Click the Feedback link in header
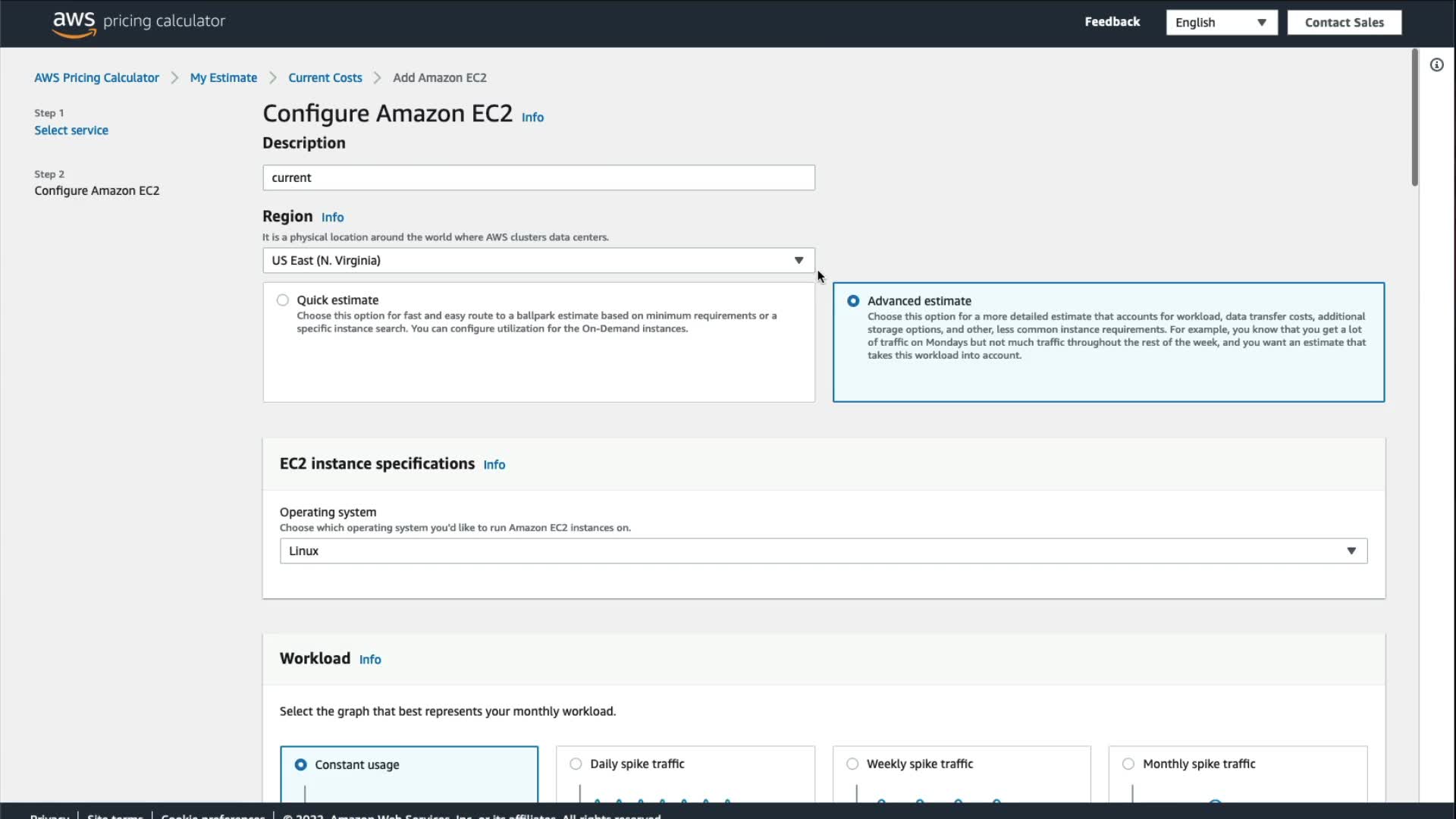Screen dimensions: 1456x819 1112,22
